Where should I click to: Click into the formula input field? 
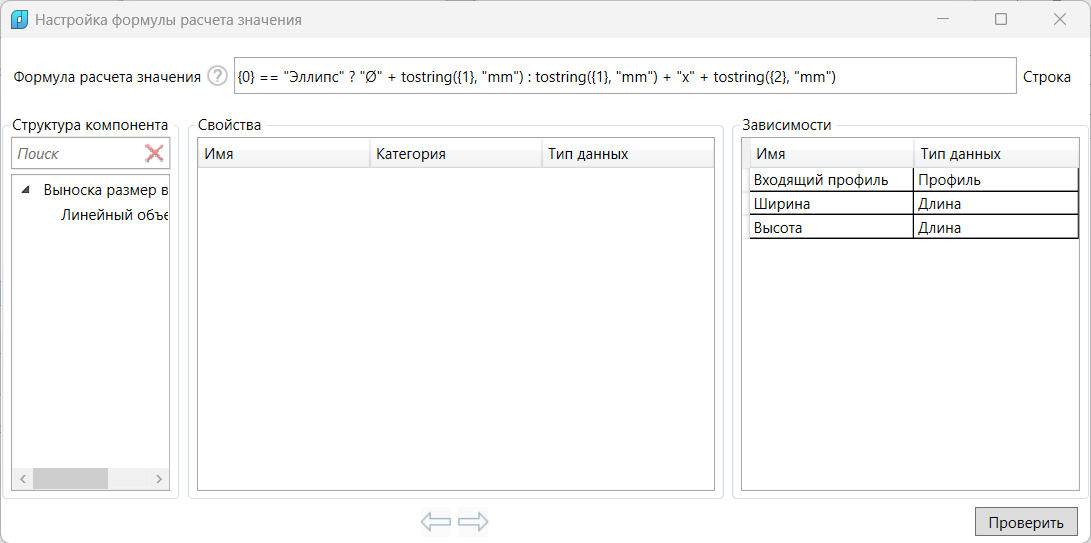point(624,76)
